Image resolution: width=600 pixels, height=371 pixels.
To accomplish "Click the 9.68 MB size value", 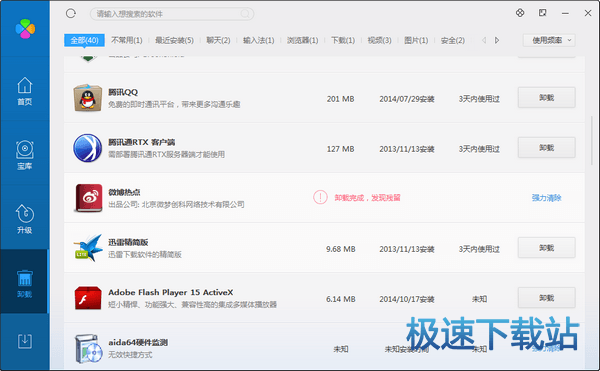I will (341, 249).
